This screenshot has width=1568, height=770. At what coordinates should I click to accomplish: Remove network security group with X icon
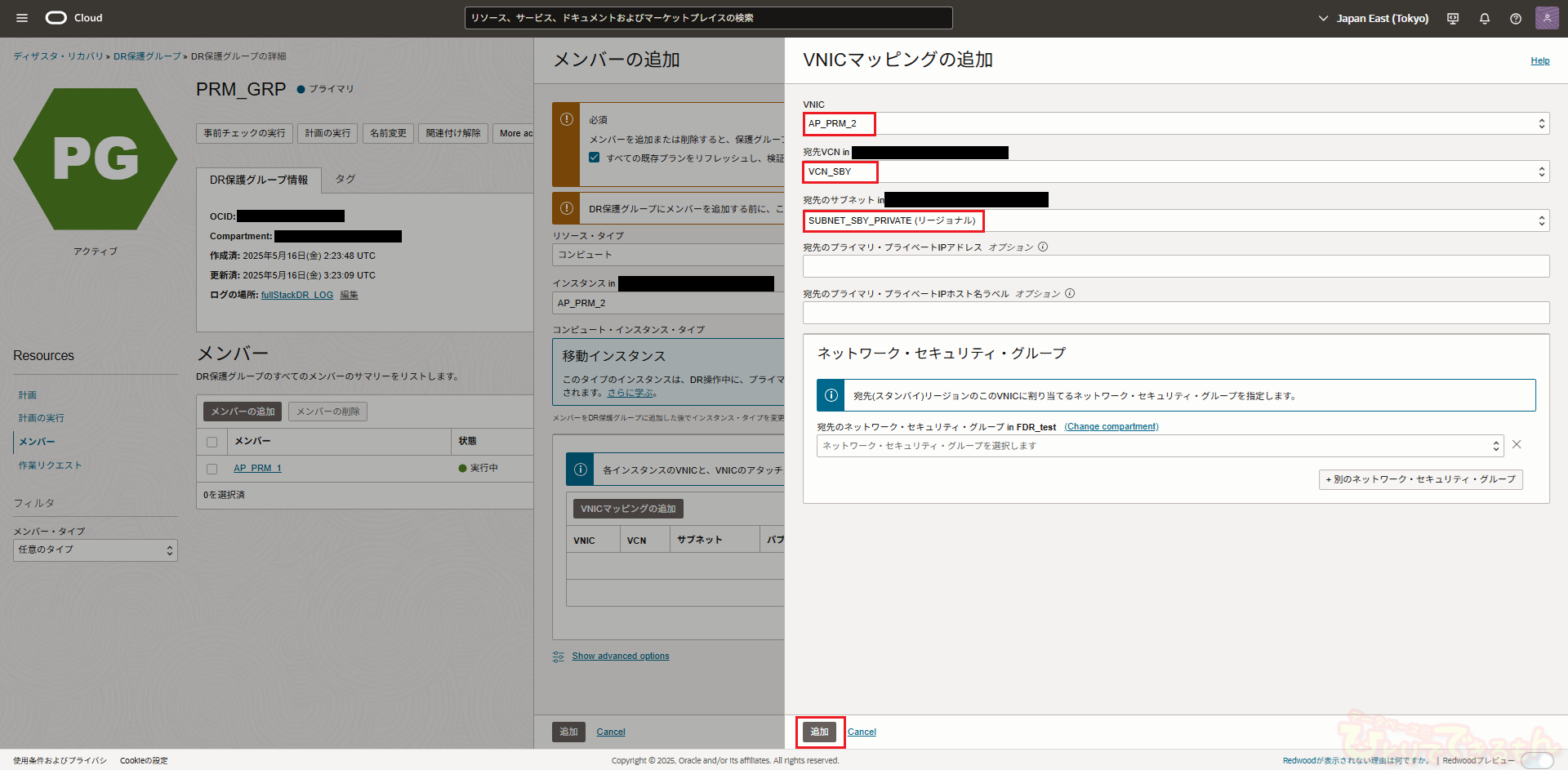coord(1517,444)
